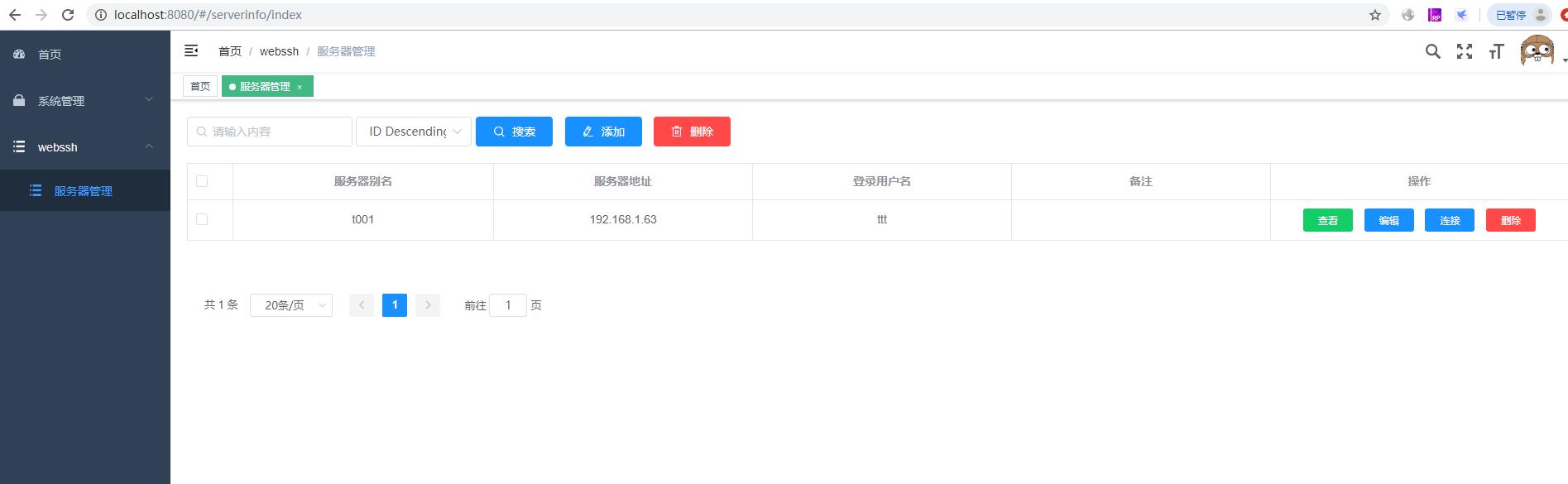
Task: Select page number 1
Action: pyautogui.click(x=395, y=305)
